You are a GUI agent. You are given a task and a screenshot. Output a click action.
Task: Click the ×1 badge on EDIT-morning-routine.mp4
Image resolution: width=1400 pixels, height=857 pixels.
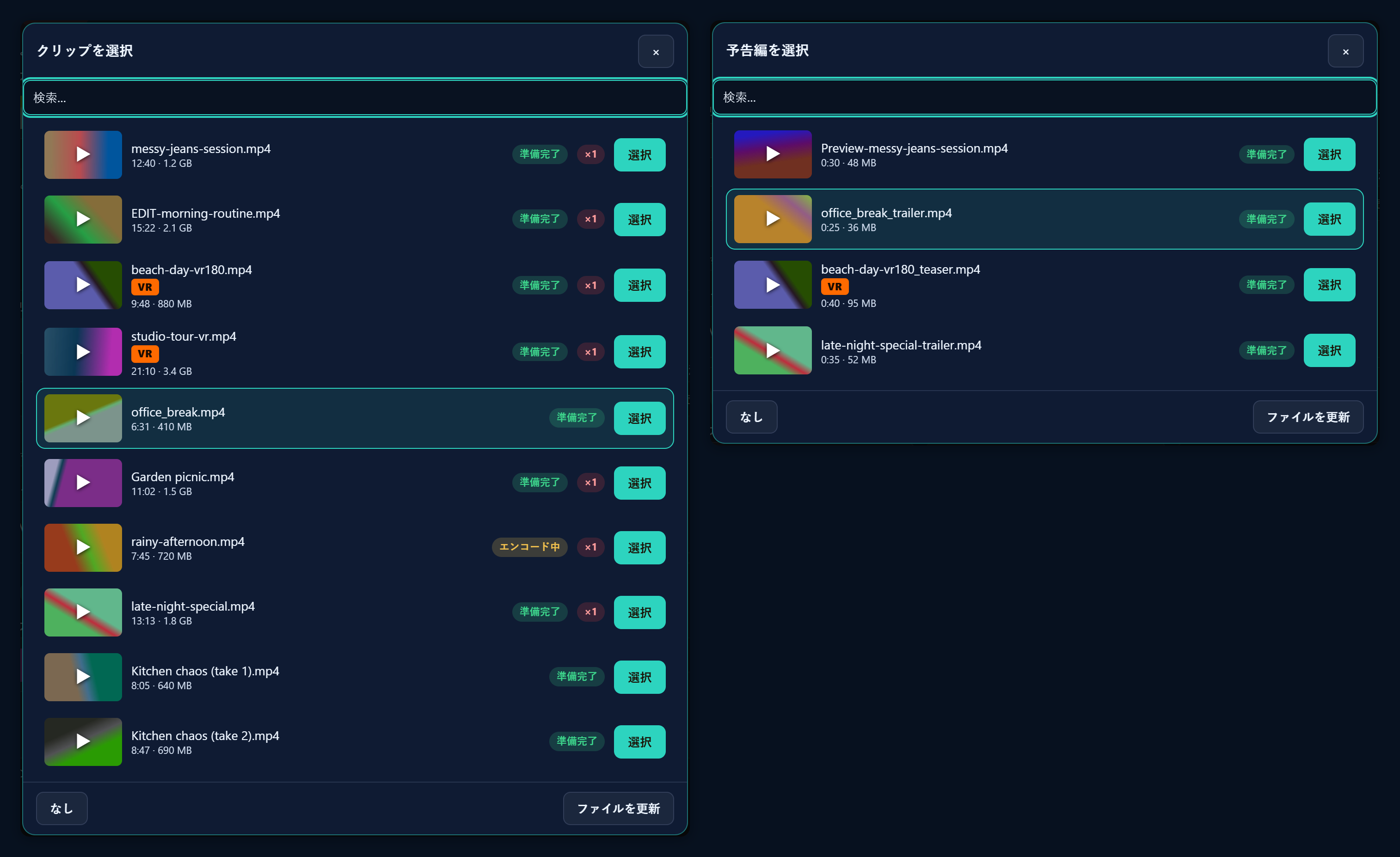point(591,219)
